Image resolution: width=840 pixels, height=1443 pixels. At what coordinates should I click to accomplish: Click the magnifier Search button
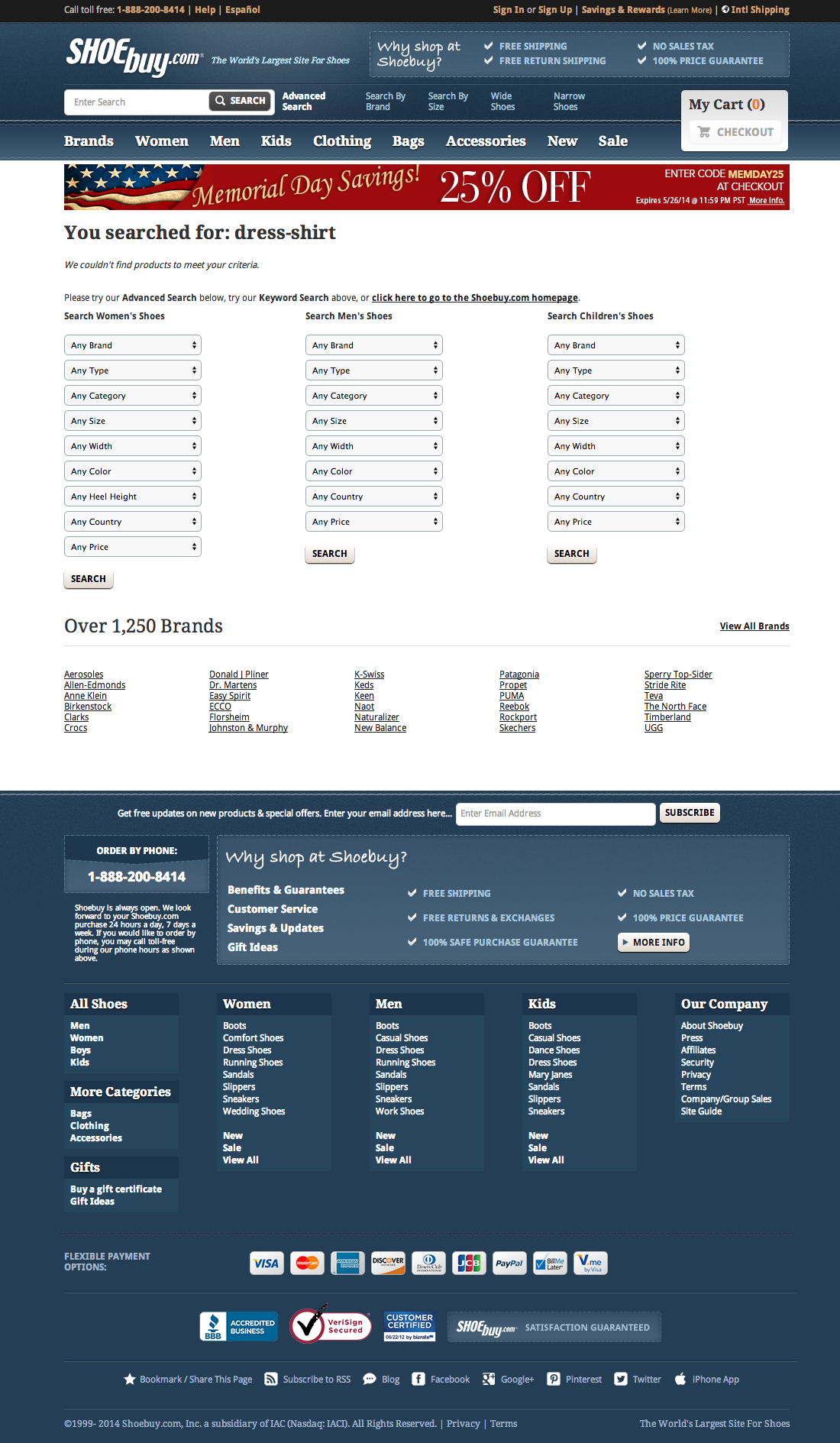(241, 101)
